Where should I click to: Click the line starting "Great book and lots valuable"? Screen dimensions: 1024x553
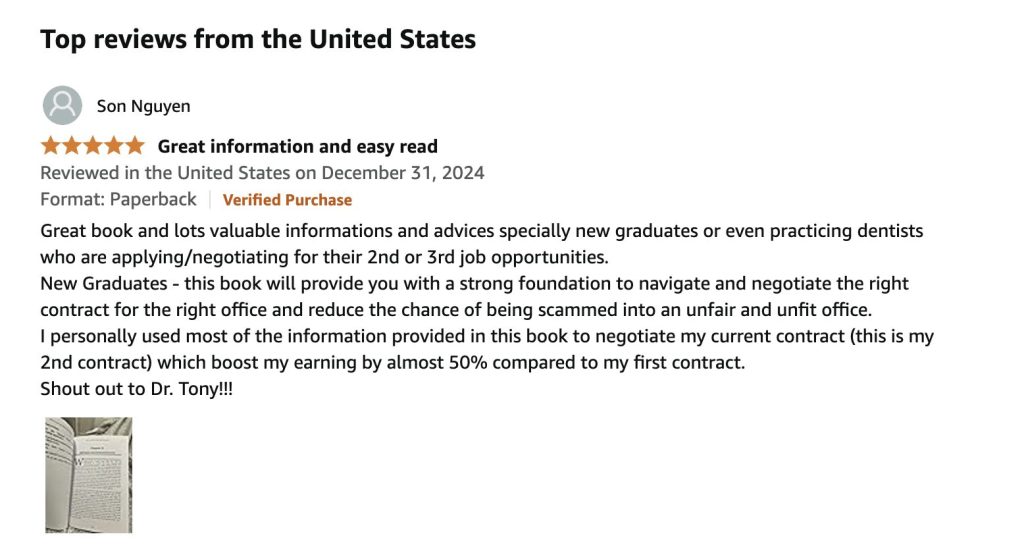[481, 231]
